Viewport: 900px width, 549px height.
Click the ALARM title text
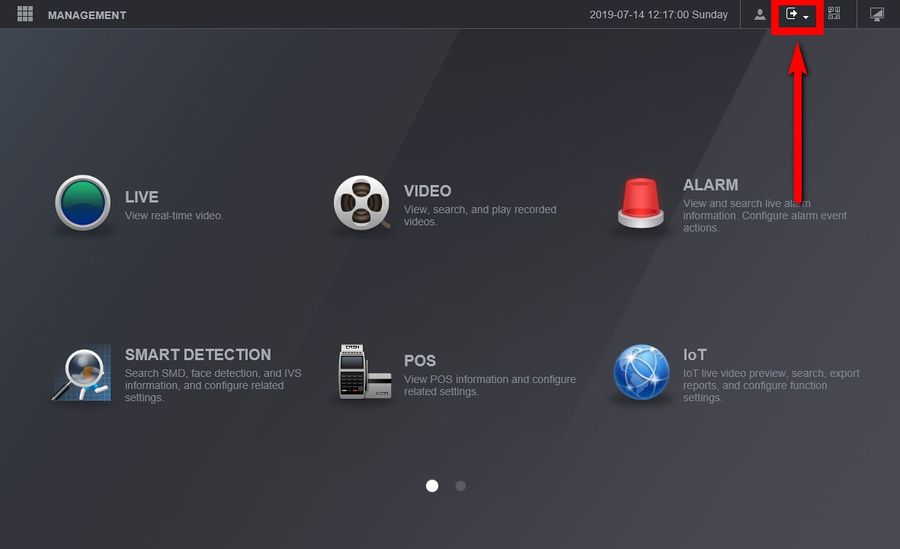click(711, 185)
